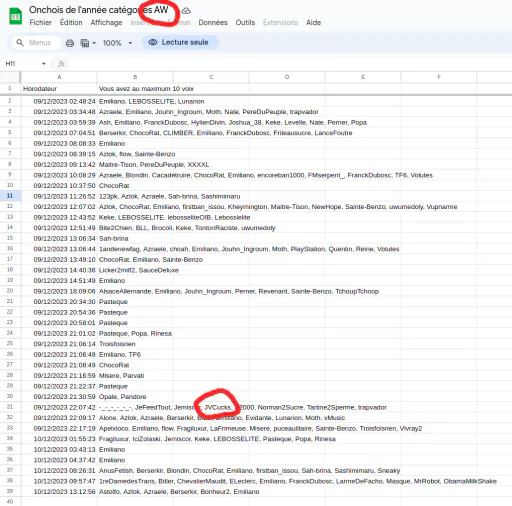Select cell starting with '1andenewfag'
The image size is (512, 506).
(x=249, y=249)
